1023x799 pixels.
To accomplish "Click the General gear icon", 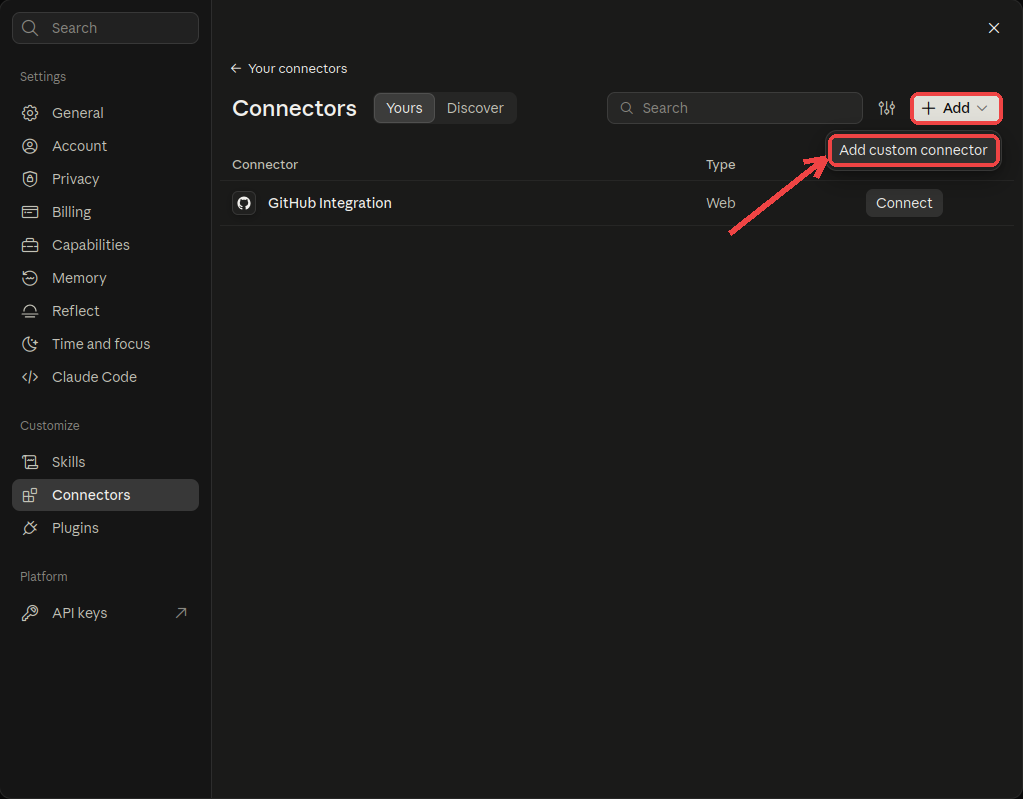I will [30, 113].
